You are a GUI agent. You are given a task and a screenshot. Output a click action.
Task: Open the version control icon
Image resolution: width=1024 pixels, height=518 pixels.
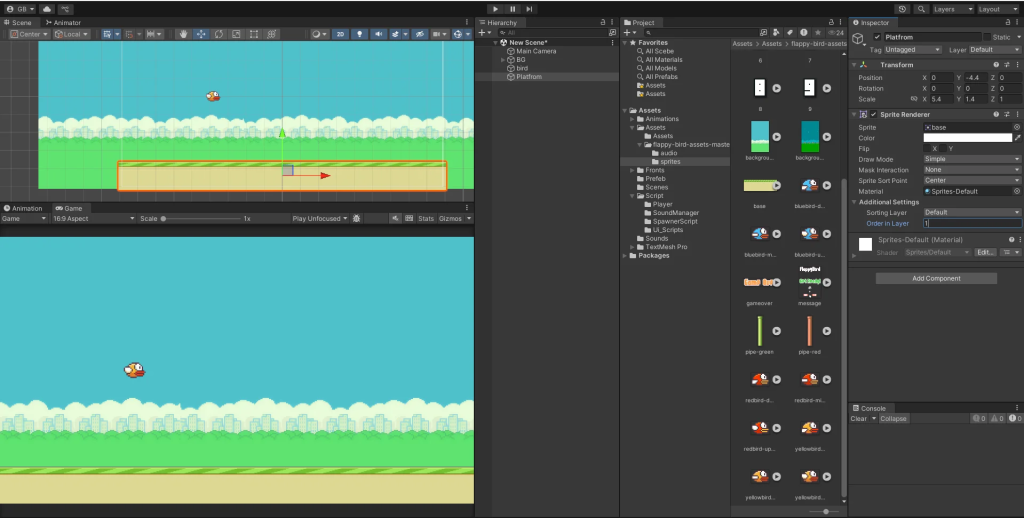[65, 9]
